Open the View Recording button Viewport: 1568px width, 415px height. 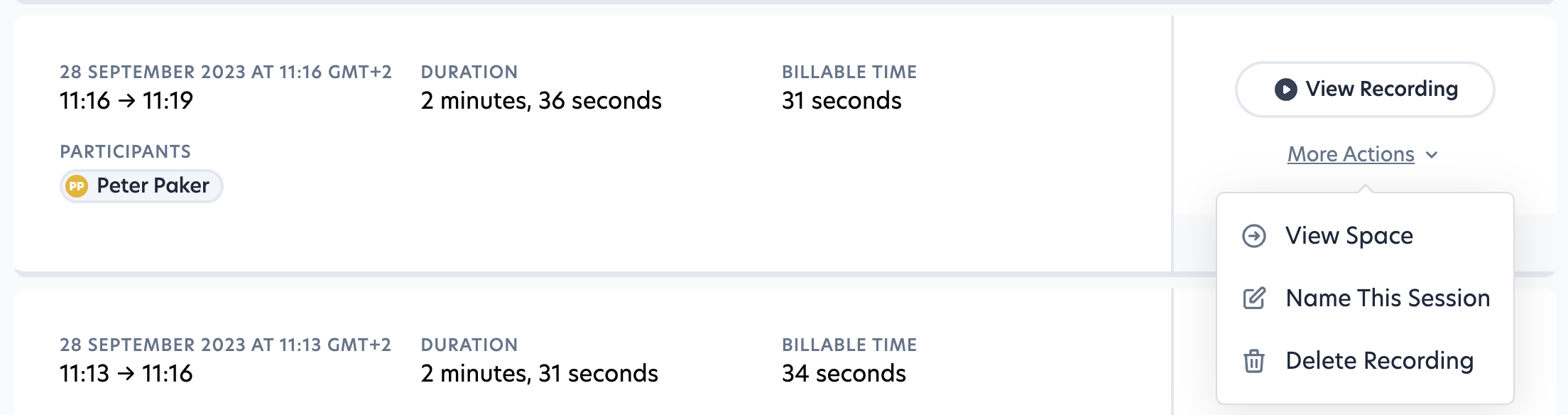pyautogui.click(x=1365, y=90)
